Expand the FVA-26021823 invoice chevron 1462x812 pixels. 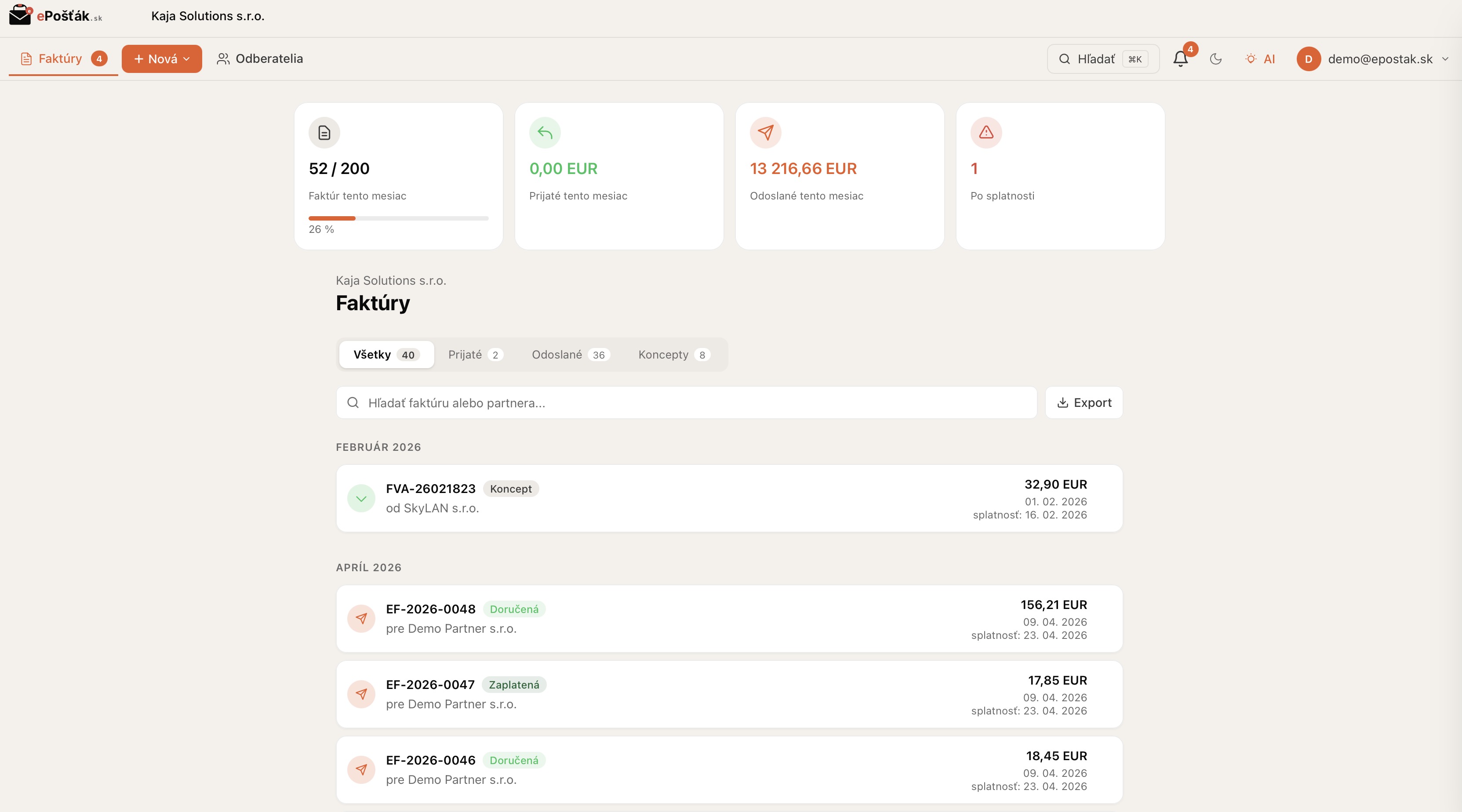point(361,498)
